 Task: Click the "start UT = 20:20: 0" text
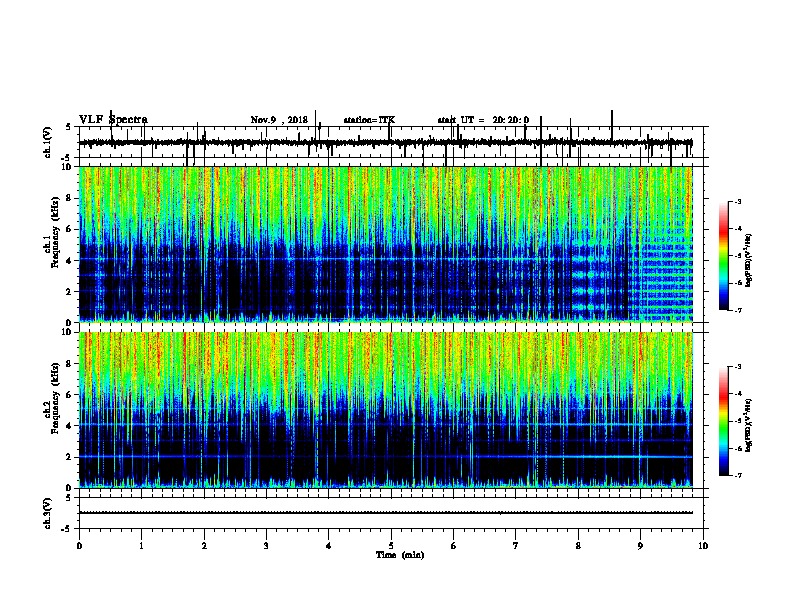(x=483, y=120)
